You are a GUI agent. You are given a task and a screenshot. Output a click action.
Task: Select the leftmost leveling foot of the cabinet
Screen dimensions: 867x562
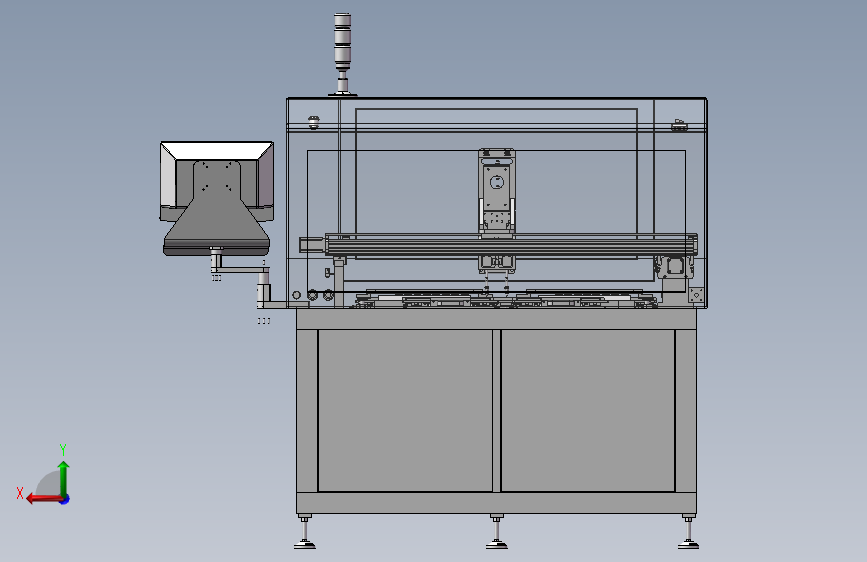coord(305,532)
